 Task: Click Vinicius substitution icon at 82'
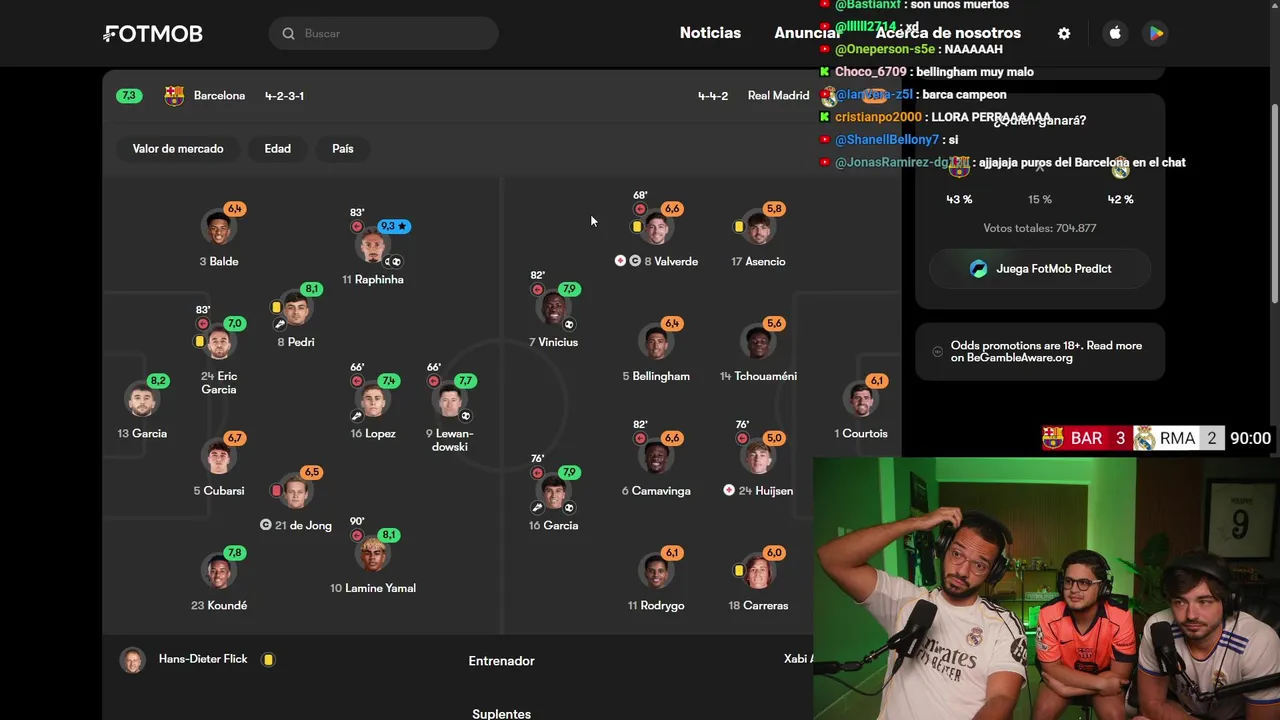(x=537, y=290)
